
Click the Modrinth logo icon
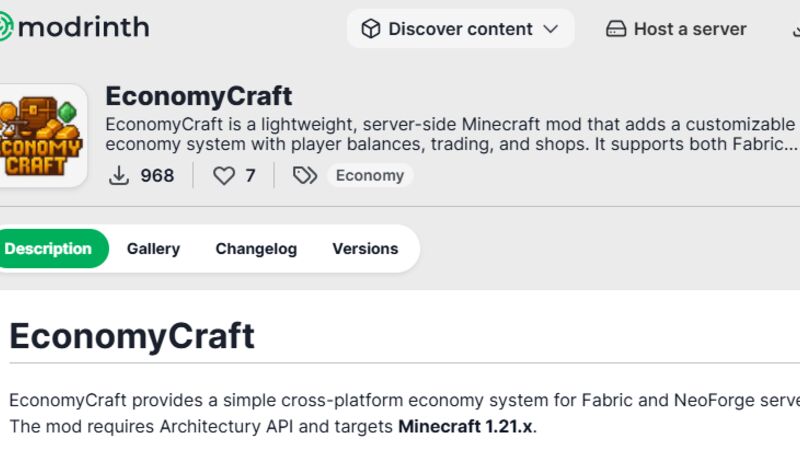5,27
